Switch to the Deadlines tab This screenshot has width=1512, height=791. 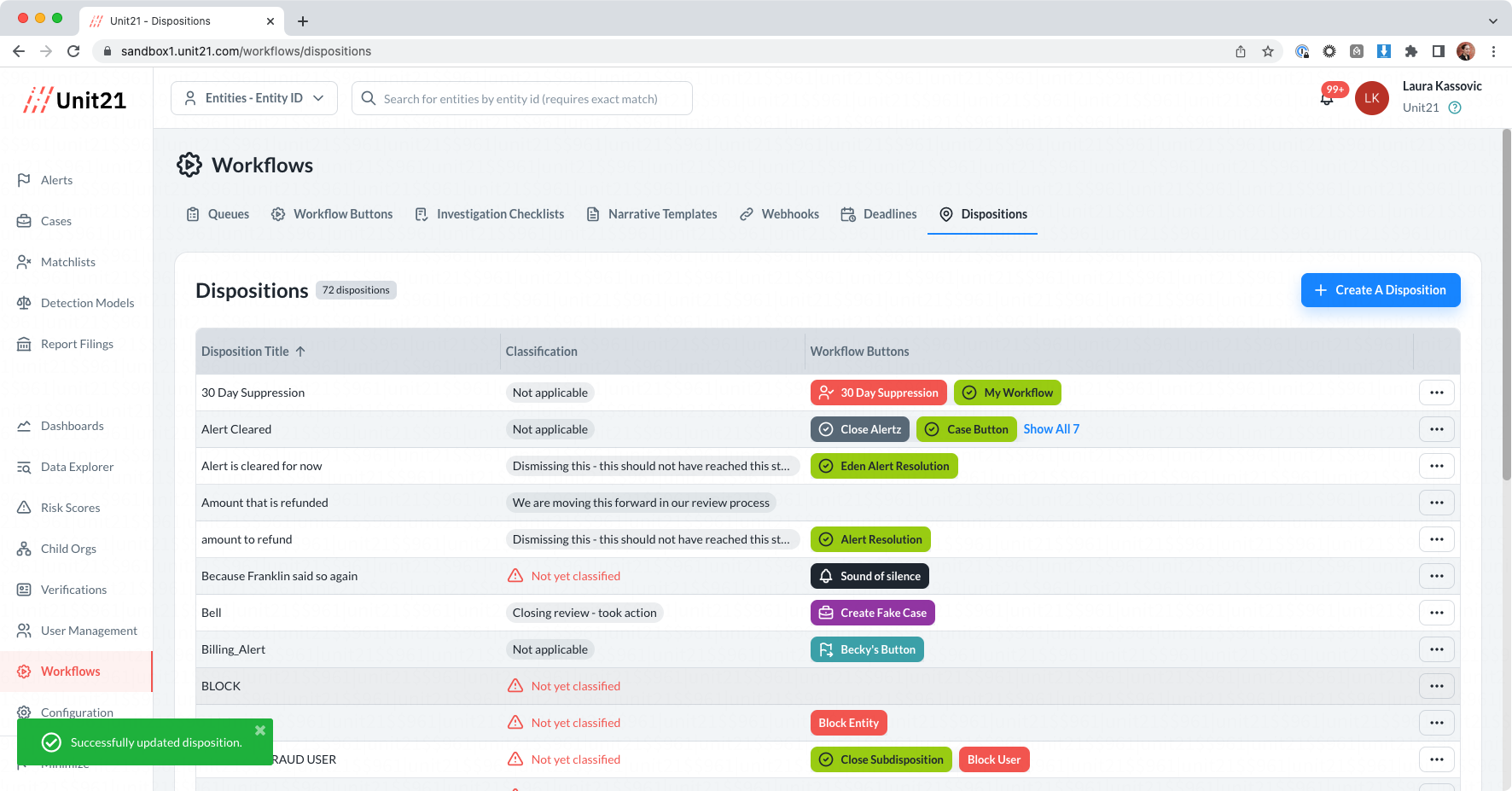[879, 214]
